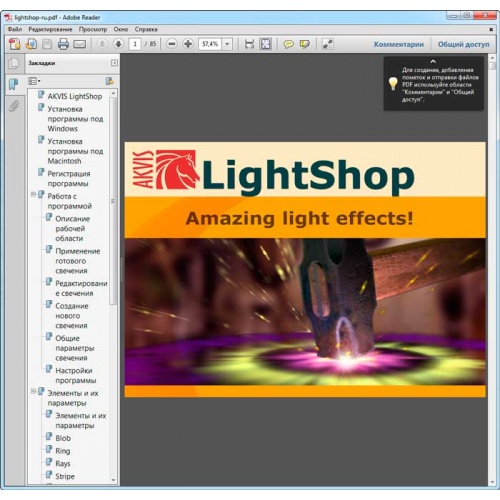Open the zoom level dropdown arrow
Screen dimensions: 500x500
click(x=227, y=44)
